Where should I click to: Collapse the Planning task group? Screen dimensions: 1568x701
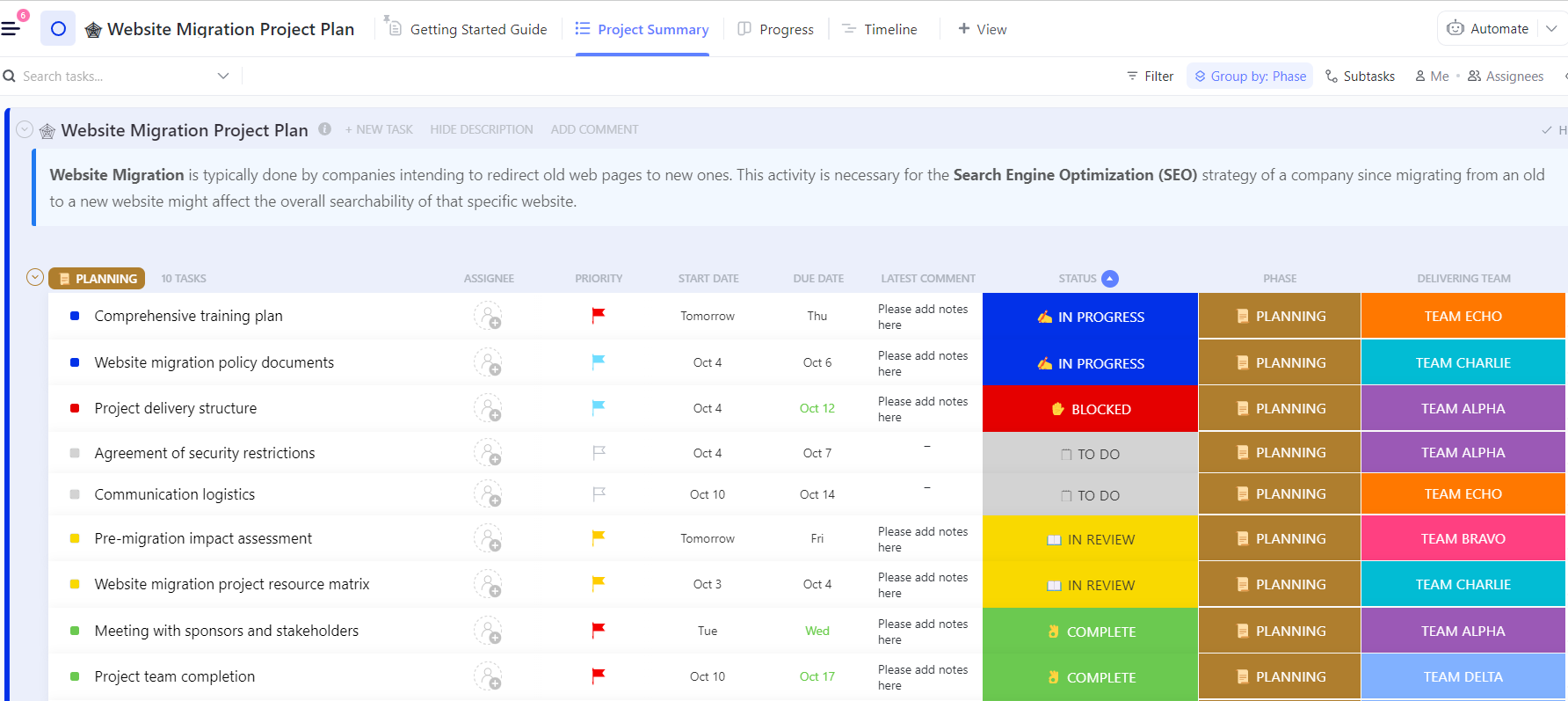[x=35, y=278]
